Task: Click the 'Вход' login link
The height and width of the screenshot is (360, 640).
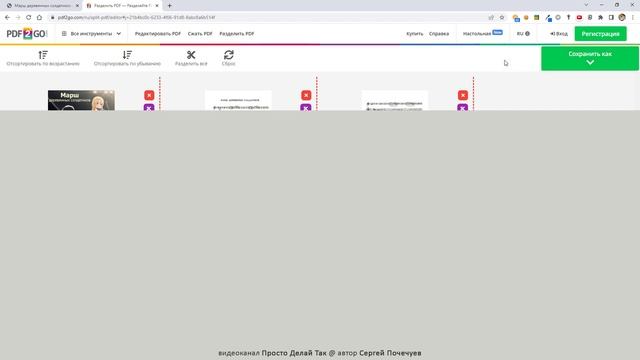Action: [558, 34]
